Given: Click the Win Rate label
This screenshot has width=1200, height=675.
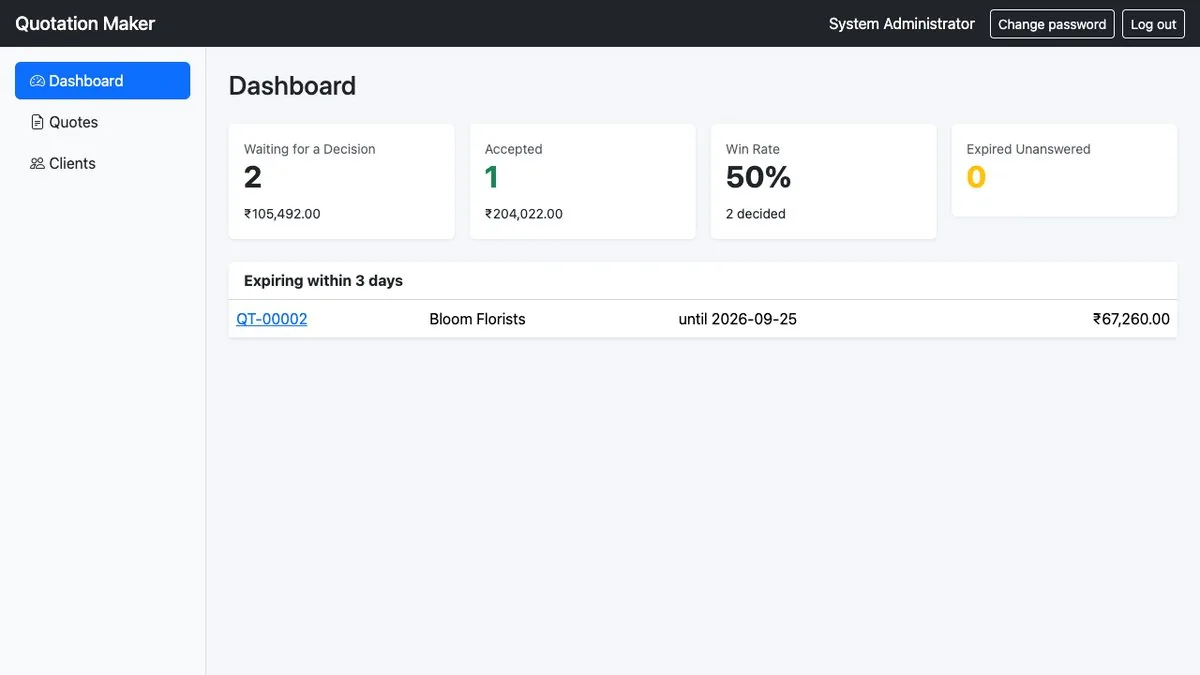Looking at the screenshot, I should 753,149.
